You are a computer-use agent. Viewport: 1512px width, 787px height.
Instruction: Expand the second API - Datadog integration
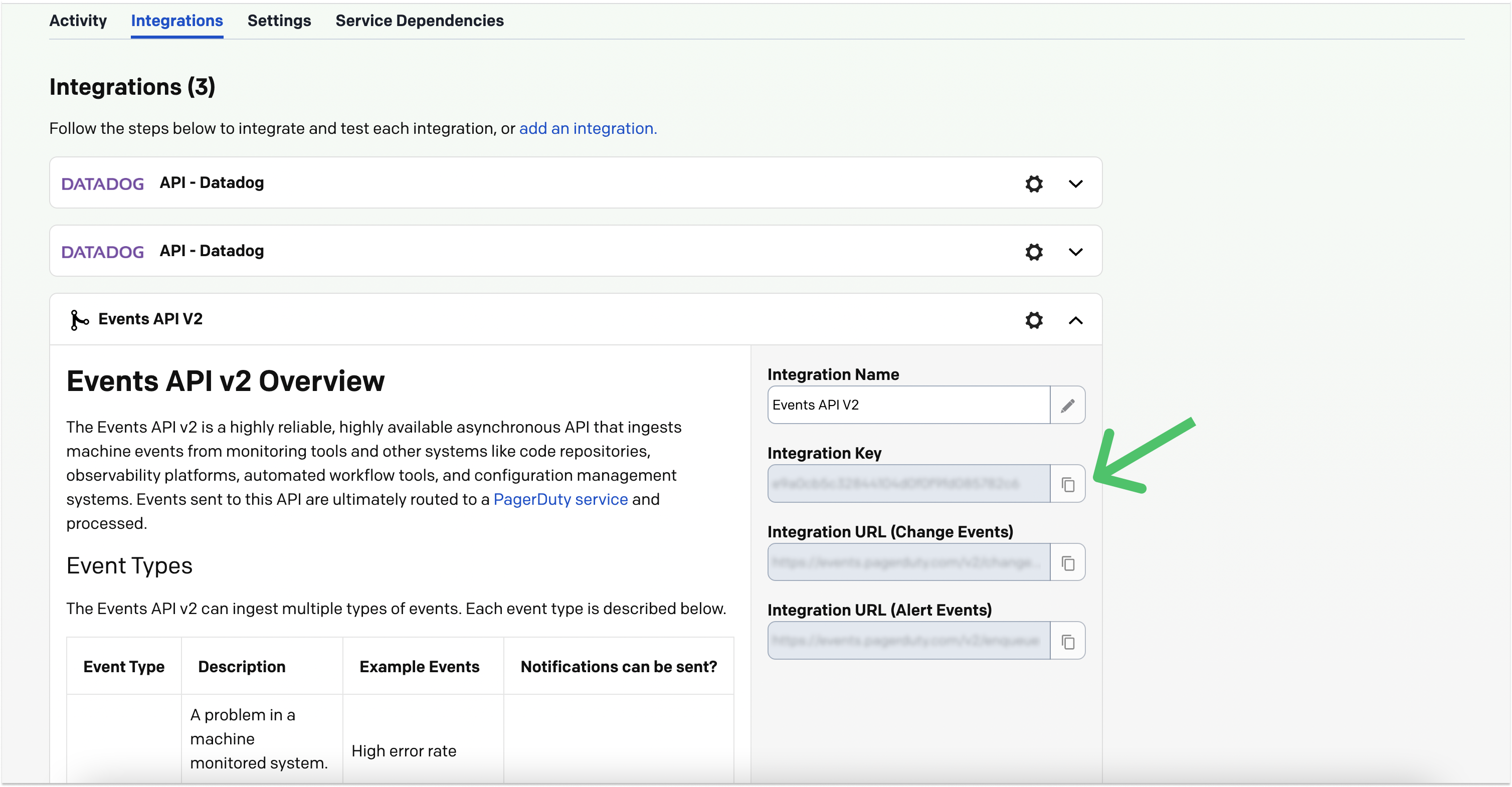(1075, 252)
